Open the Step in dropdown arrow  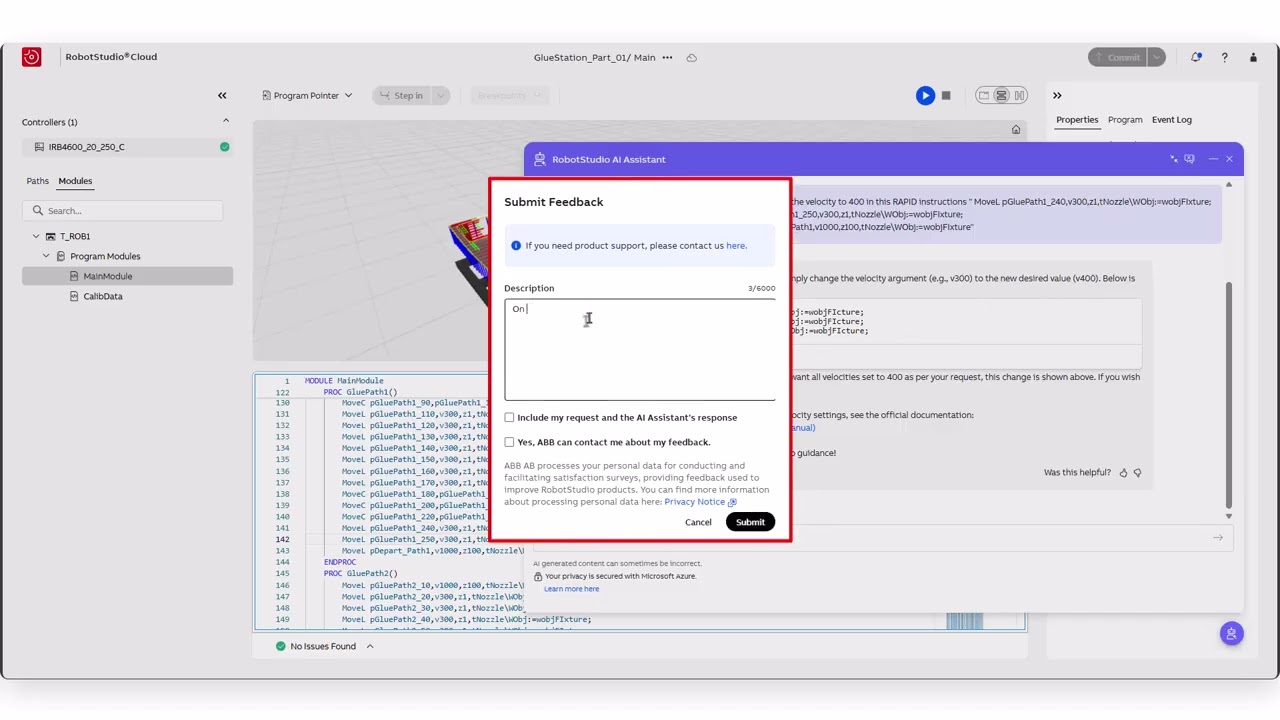coord(440,95)
